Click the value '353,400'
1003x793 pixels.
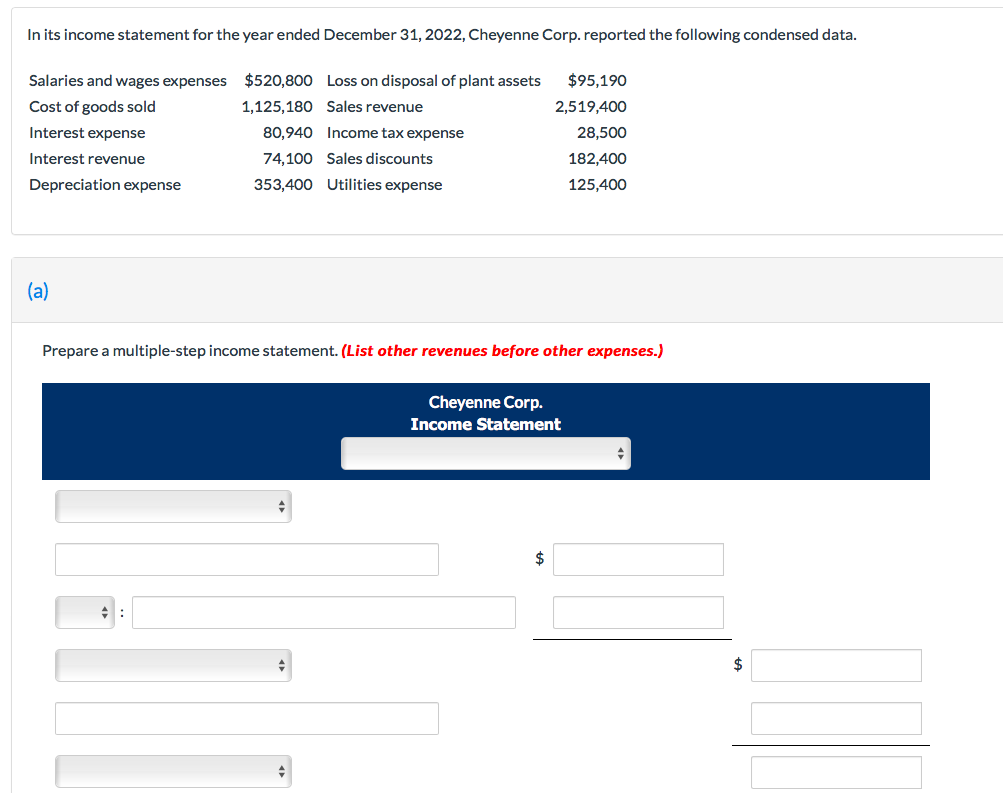[283, 185]
